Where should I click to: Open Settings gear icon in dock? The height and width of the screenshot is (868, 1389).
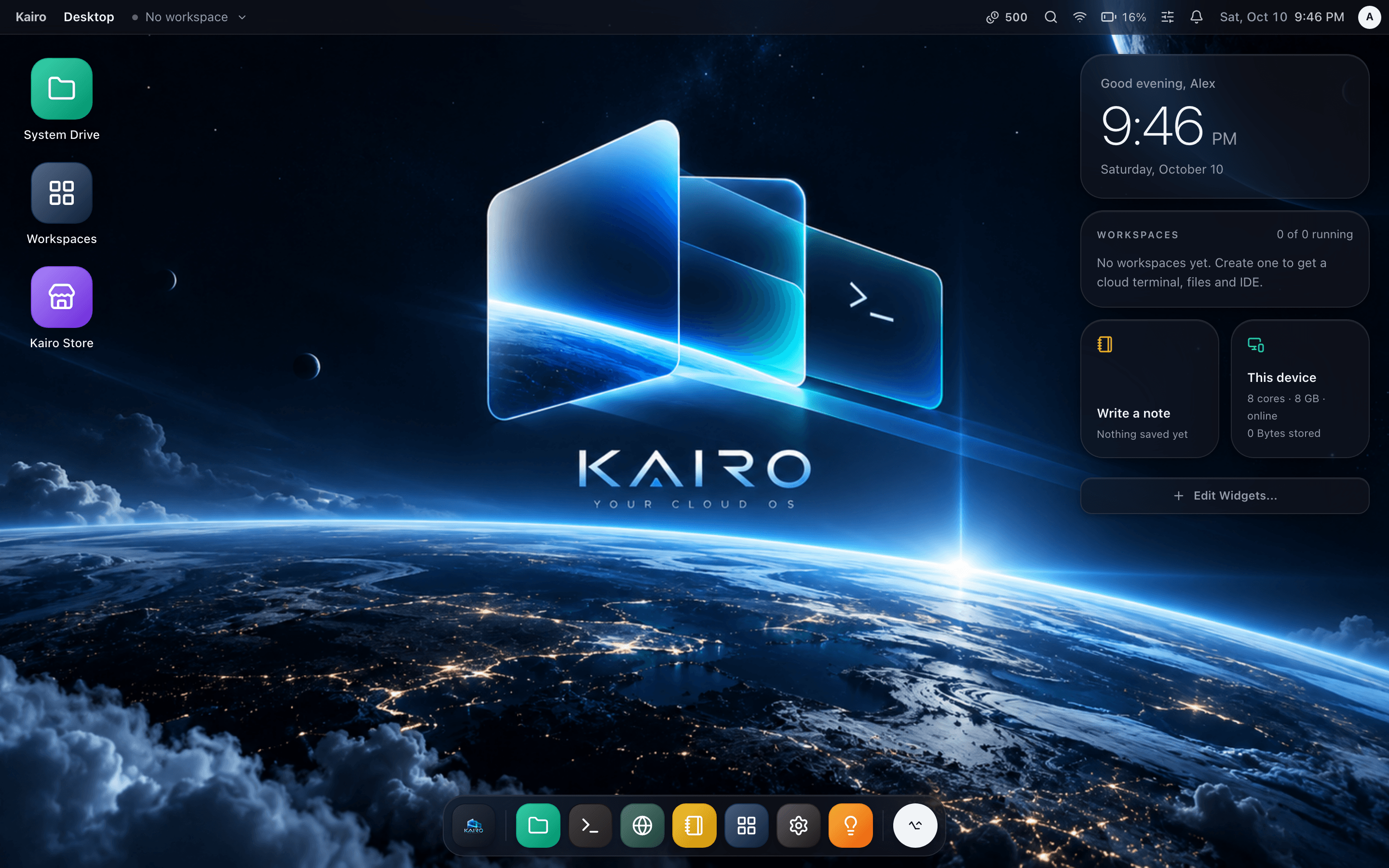pos(798,826)
